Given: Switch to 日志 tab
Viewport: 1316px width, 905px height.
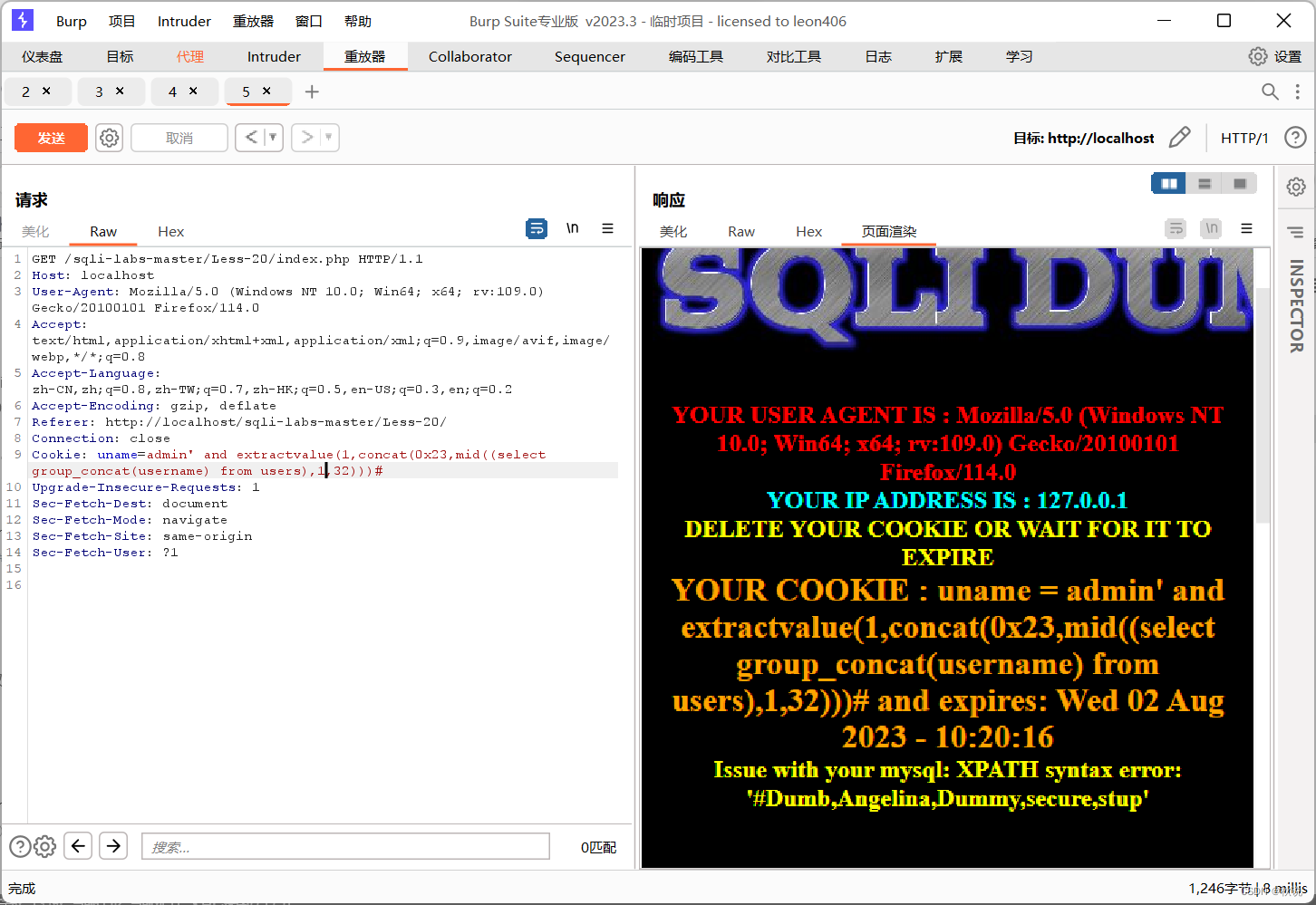Looking at the screenshot, I should tap(878, 56).
